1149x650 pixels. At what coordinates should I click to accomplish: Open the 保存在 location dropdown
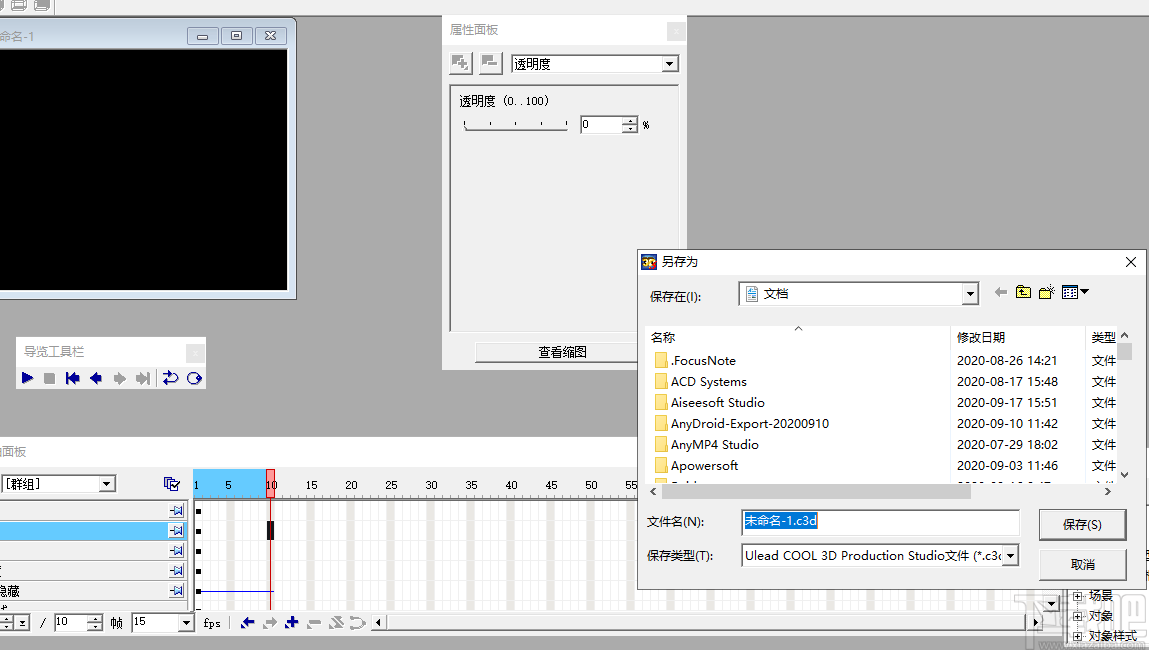[968, 292]
